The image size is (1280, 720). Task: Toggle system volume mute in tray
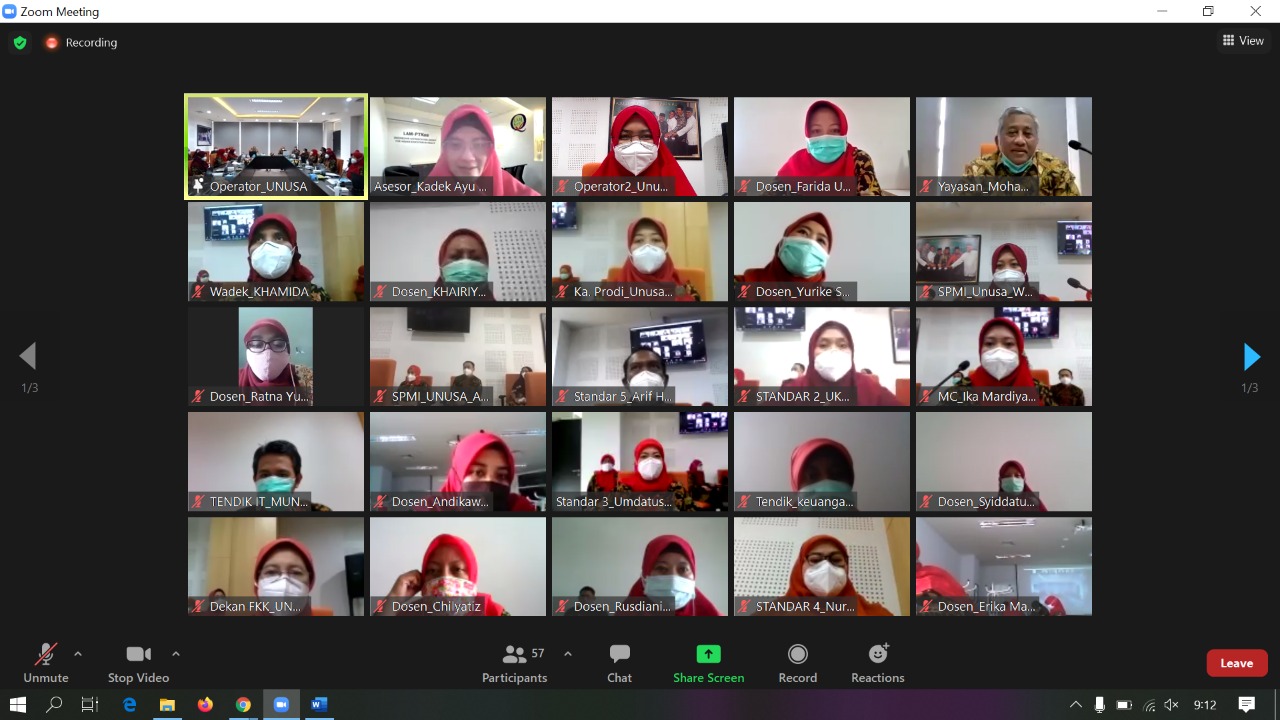coord(1171,705)
